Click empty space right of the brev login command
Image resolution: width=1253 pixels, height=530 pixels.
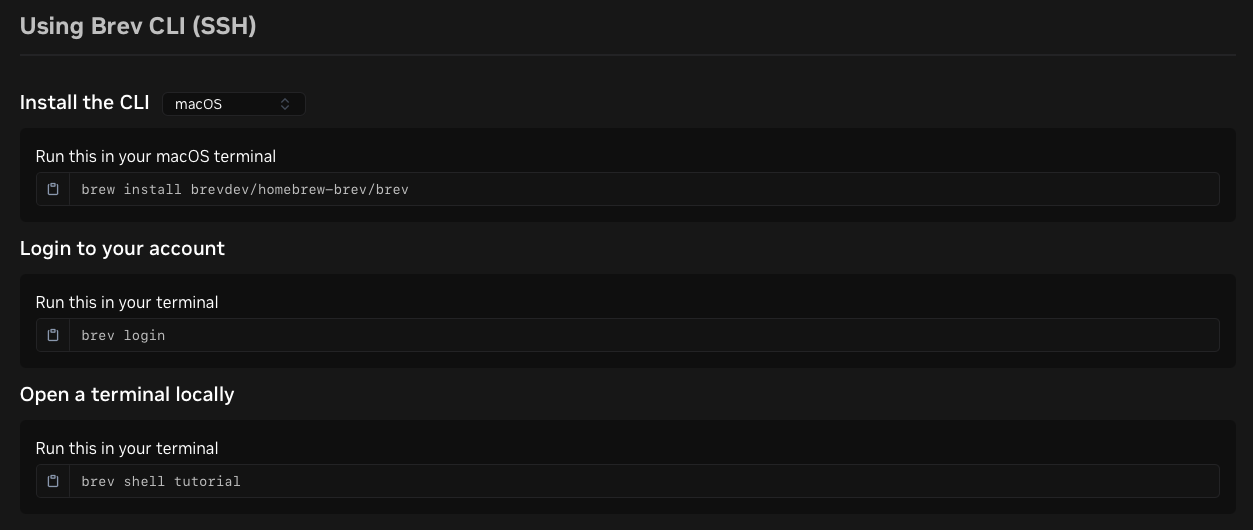(700, 335)
